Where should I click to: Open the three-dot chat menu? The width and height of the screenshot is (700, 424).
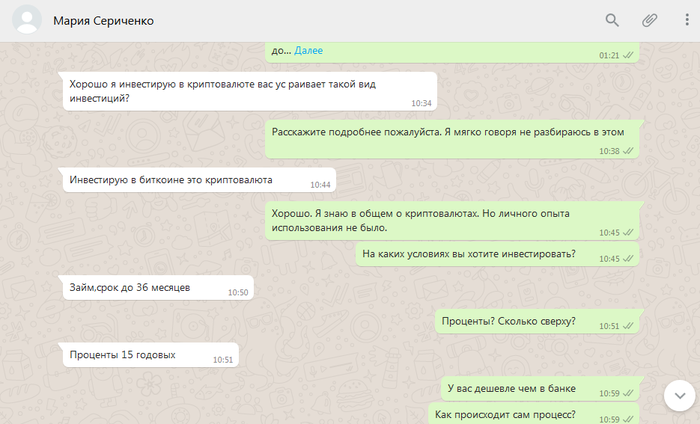[x=686, y=20]
